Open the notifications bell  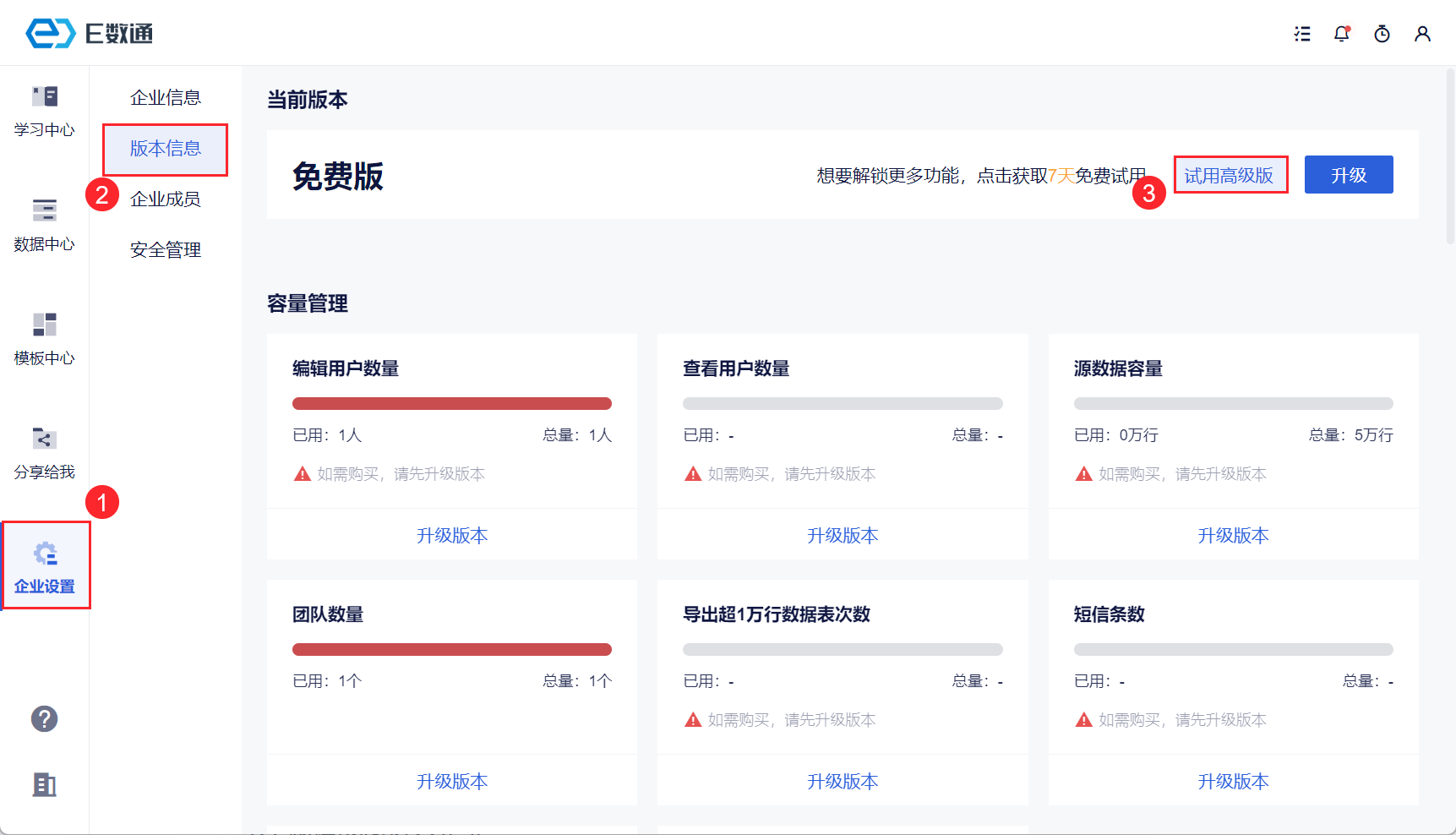pos(1342,34)
